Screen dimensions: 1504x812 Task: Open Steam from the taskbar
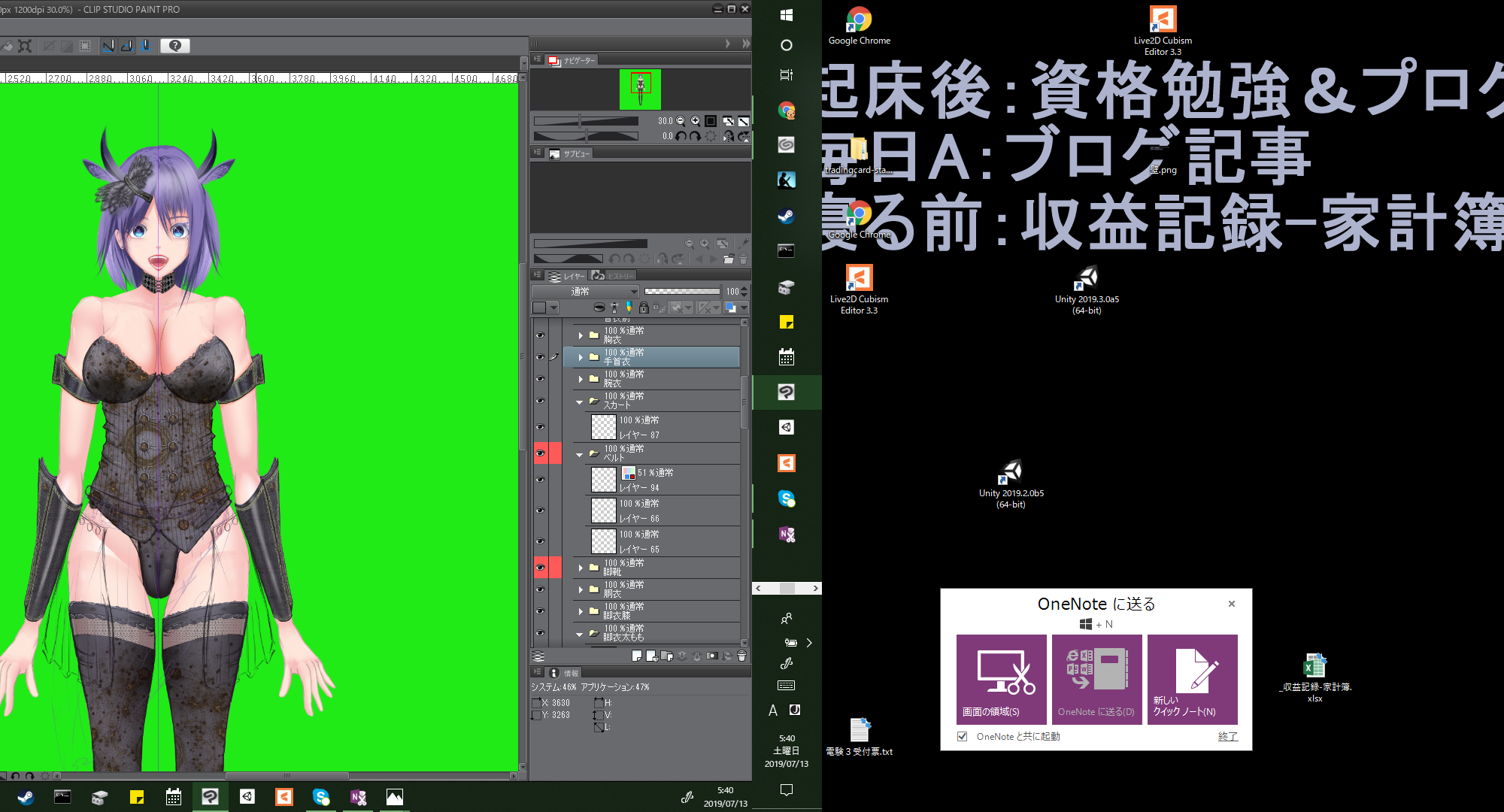click(x=26, y=797)
